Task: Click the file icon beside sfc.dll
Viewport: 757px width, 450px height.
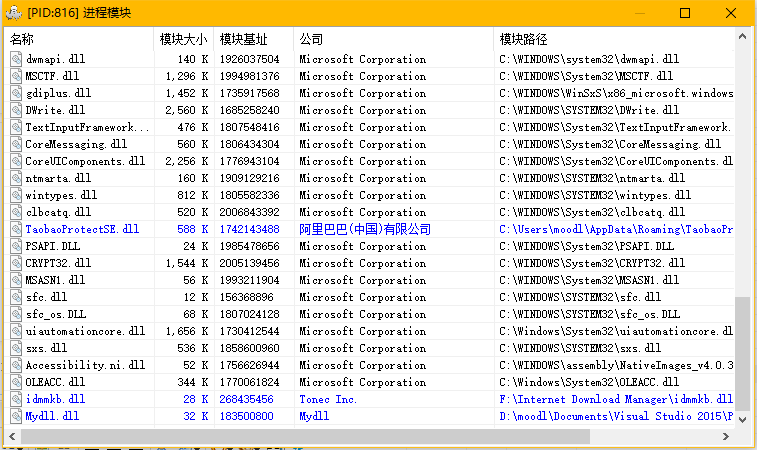Action: pos(16,297)
